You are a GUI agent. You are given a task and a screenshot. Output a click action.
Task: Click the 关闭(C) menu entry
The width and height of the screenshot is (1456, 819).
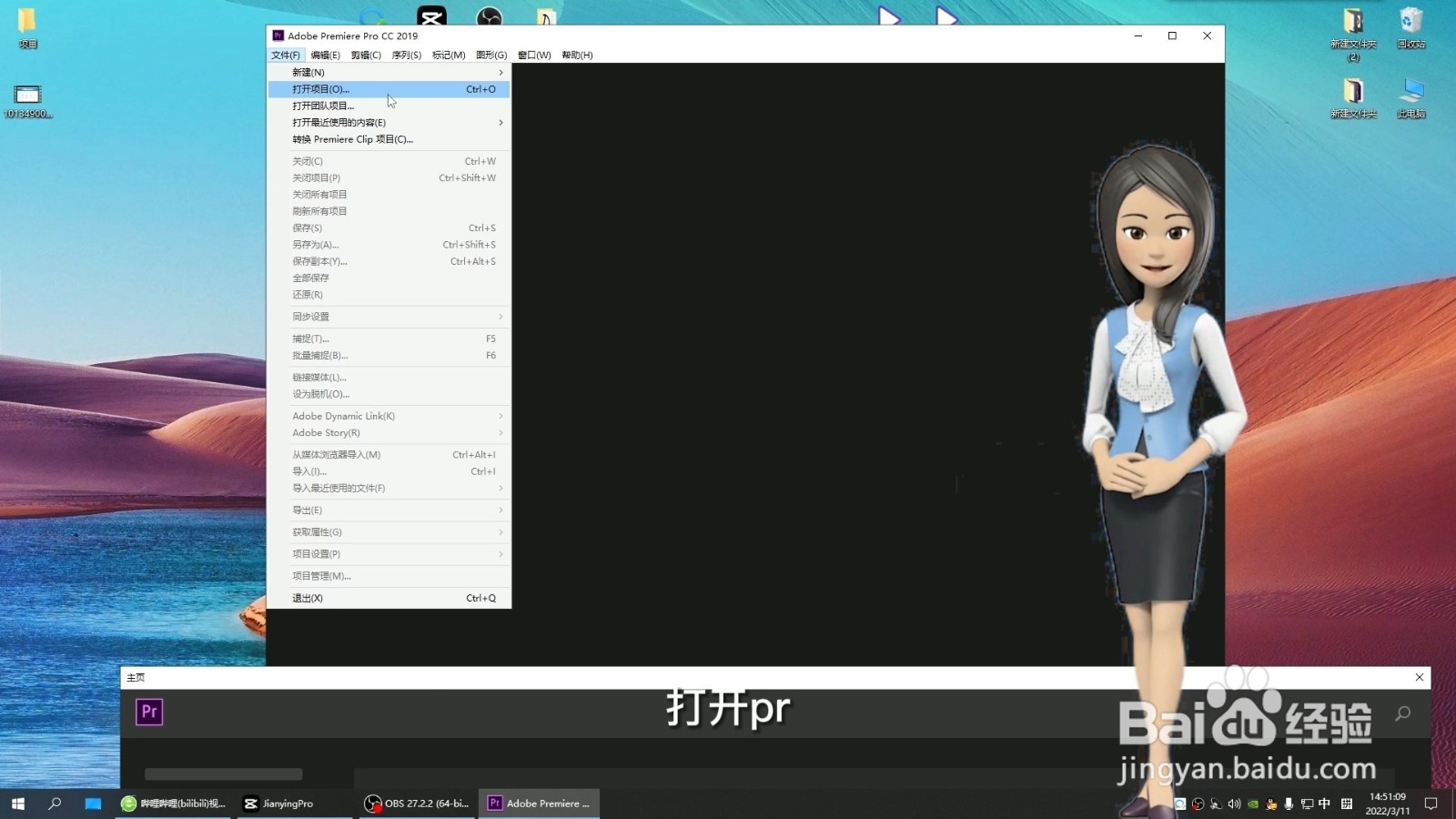pyautogui.click(x=389, y=161)
